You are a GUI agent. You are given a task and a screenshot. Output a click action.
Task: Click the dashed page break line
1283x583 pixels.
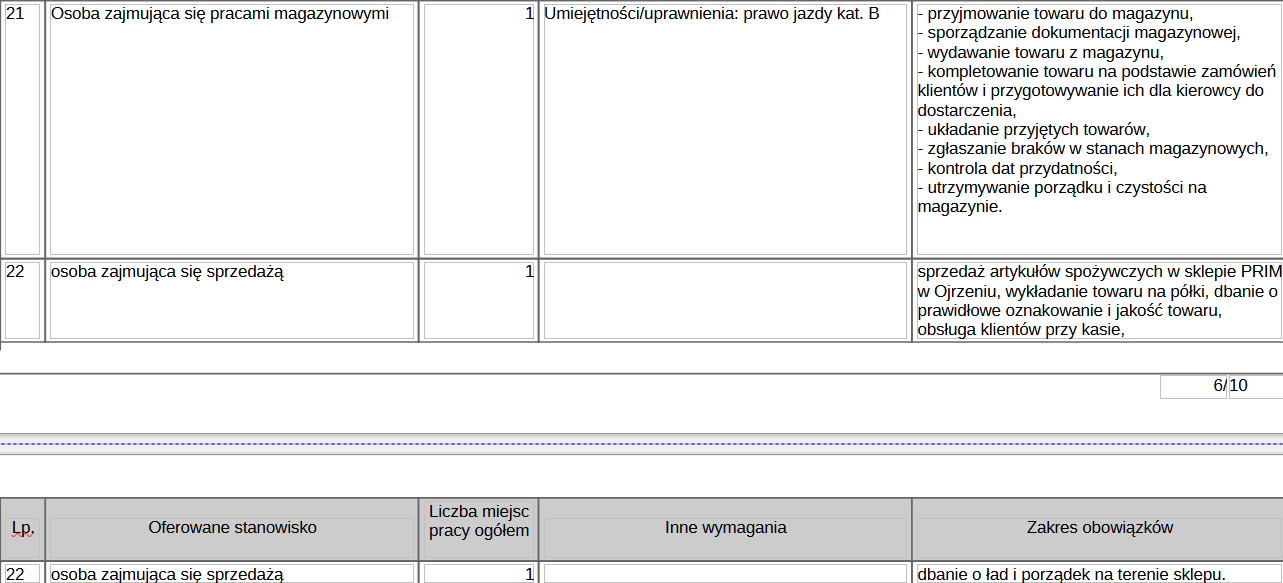(x=640, y=441)
